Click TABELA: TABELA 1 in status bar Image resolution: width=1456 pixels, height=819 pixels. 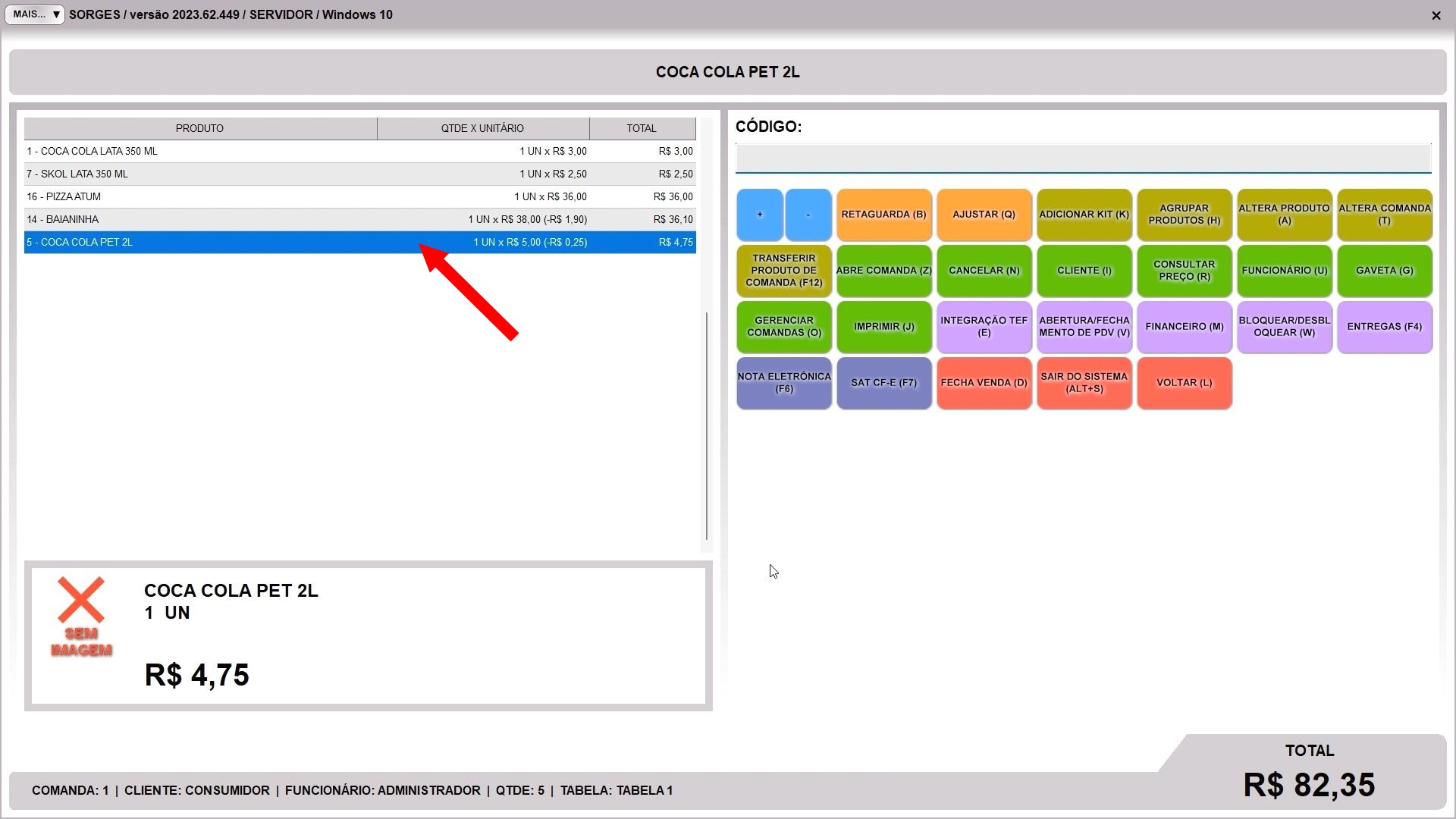pos(617,790)
